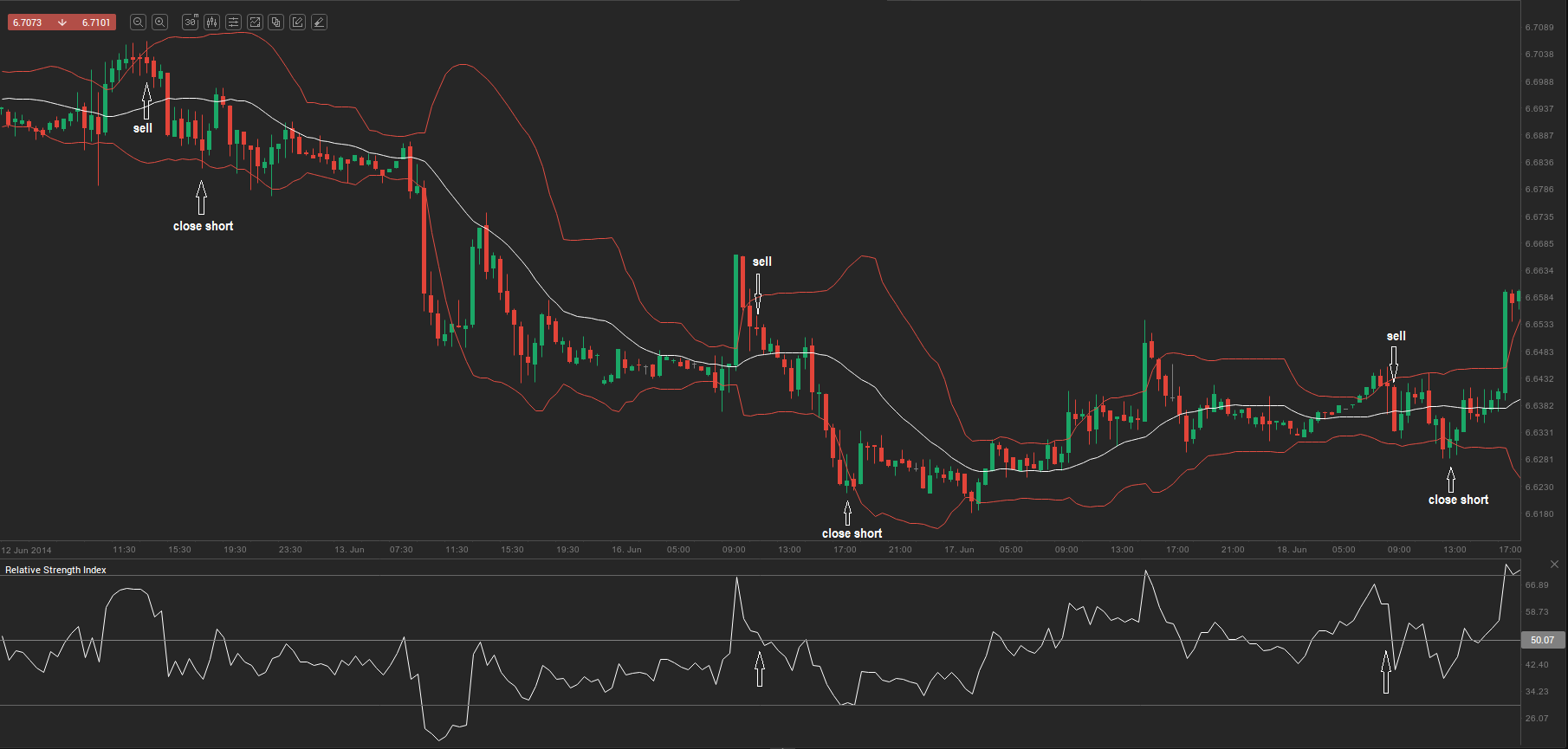Zoom out of the price chart
Viewport: 1568px width, 749px height.
click(138, 23)
